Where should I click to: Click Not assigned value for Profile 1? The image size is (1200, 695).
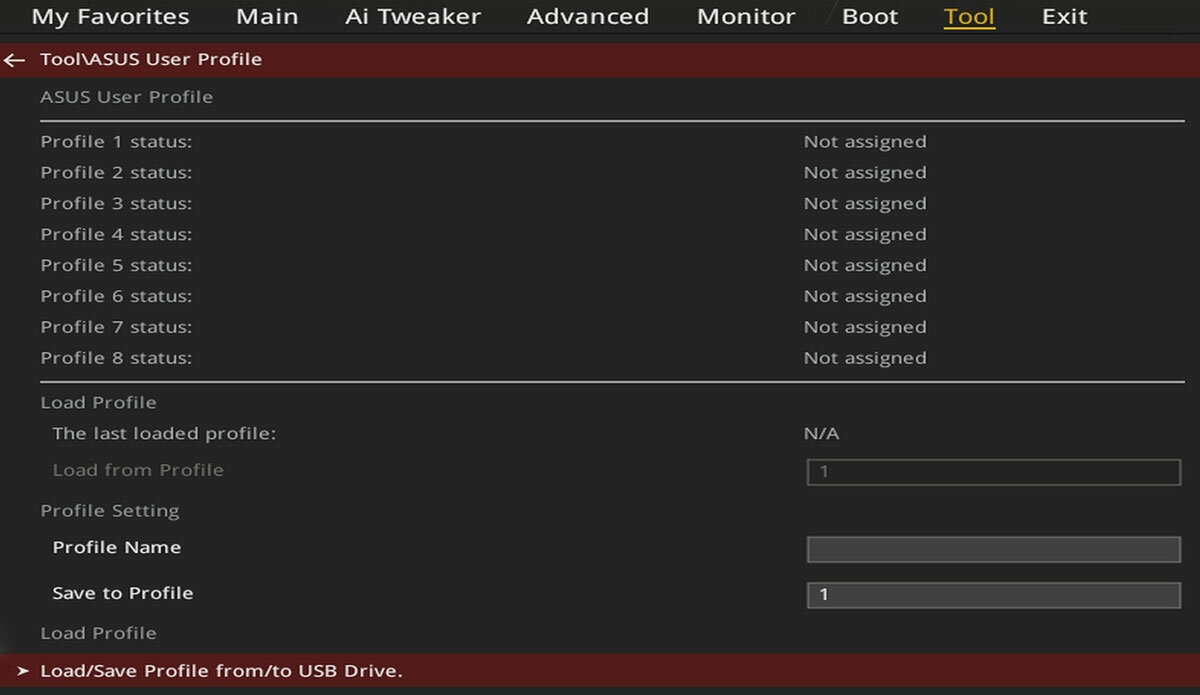tap(865, 142)
